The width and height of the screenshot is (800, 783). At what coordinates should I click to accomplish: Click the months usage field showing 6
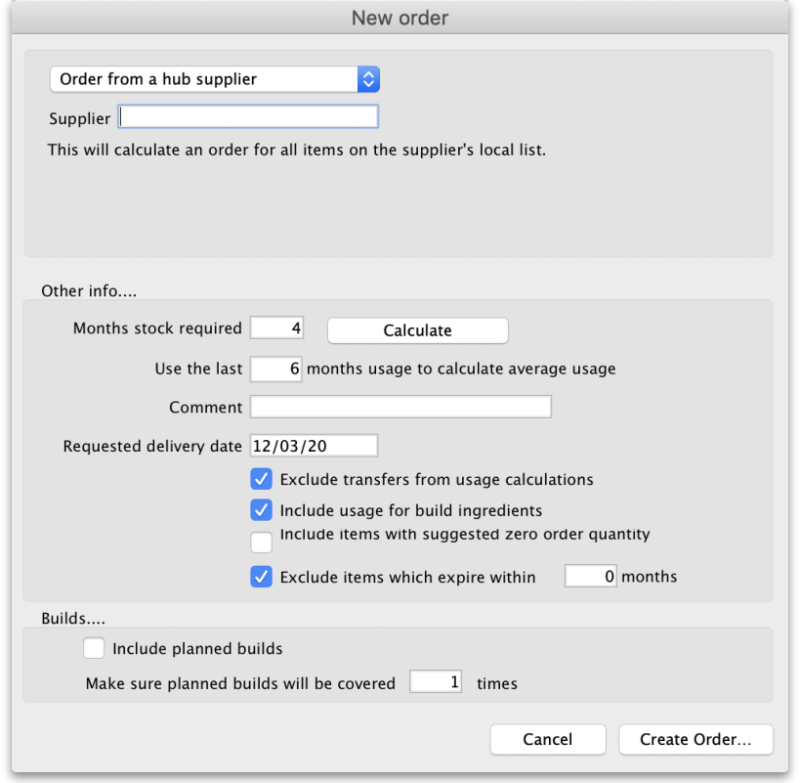pos(276,369)
